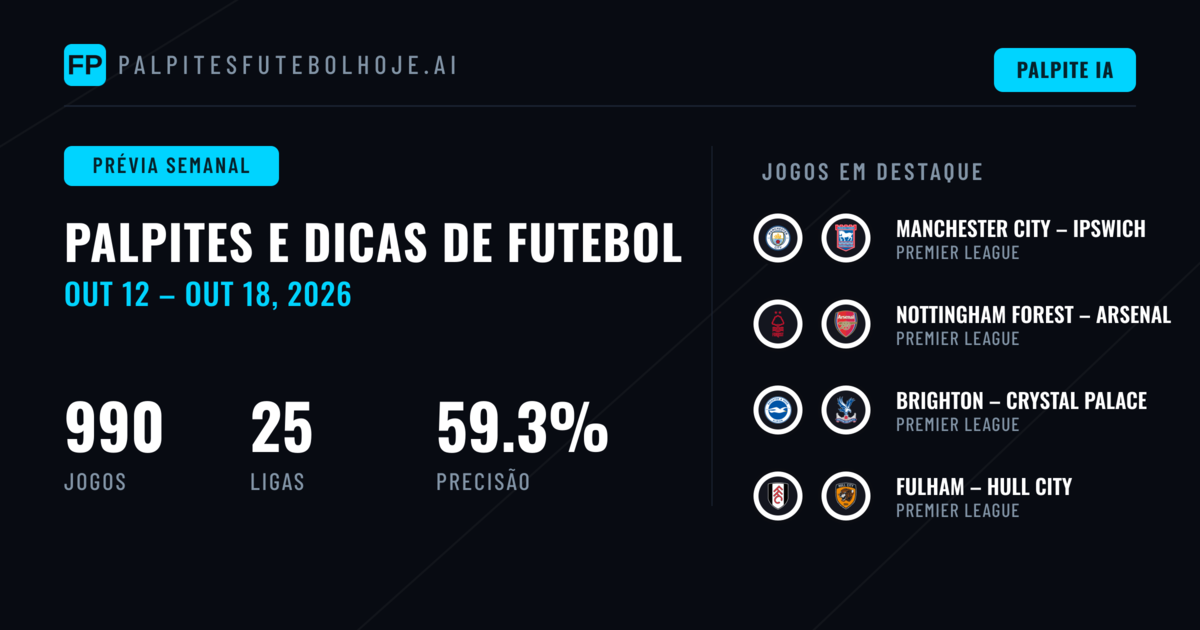
Task: Click the 59.3% precisão statistic
Action: pyautogui.click(x=522, y=445)
